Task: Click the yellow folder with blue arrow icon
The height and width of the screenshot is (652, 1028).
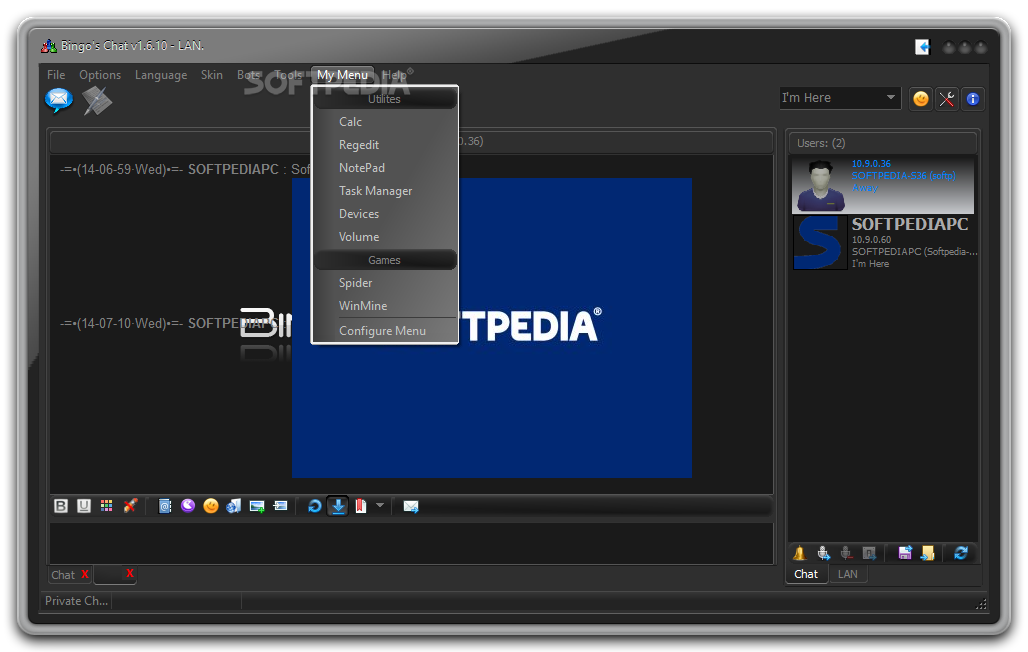Action: (928, 553)
